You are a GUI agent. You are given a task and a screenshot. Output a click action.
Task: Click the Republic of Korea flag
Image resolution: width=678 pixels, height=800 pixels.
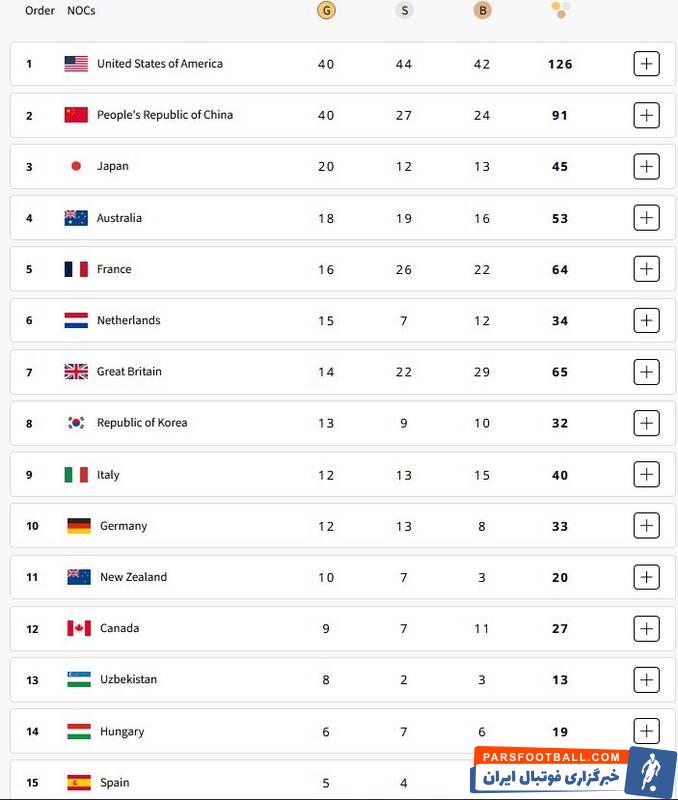76,423
